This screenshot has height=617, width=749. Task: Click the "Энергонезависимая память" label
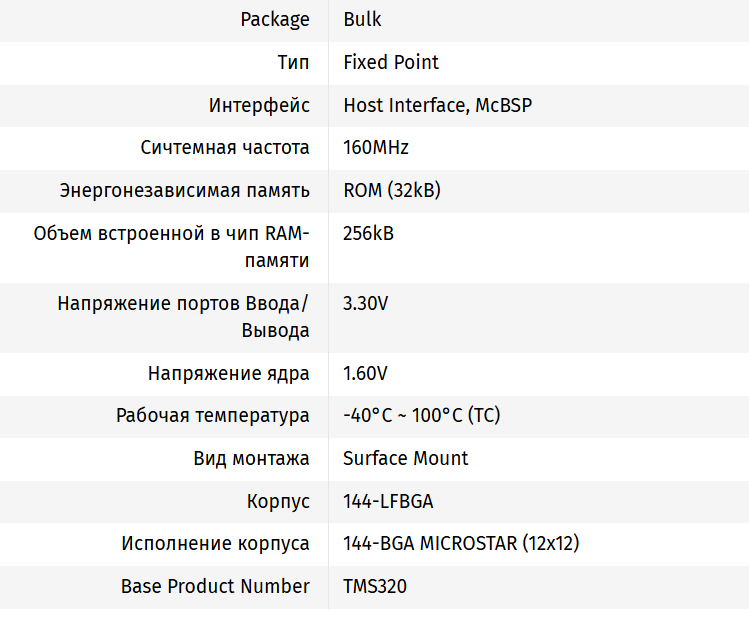click(185, 190)
